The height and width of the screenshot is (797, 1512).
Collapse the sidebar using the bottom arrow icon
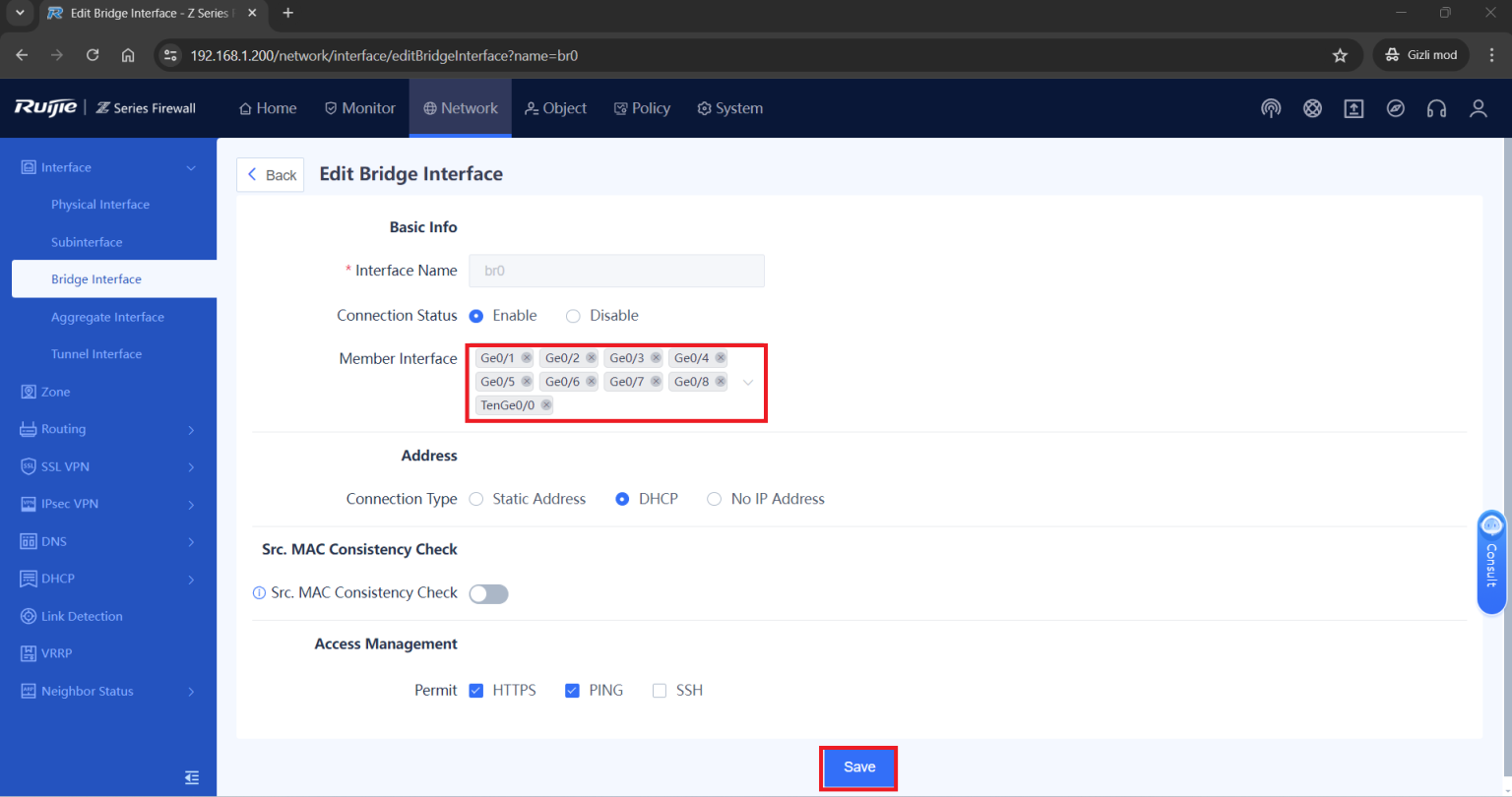(x=192, y=777)
